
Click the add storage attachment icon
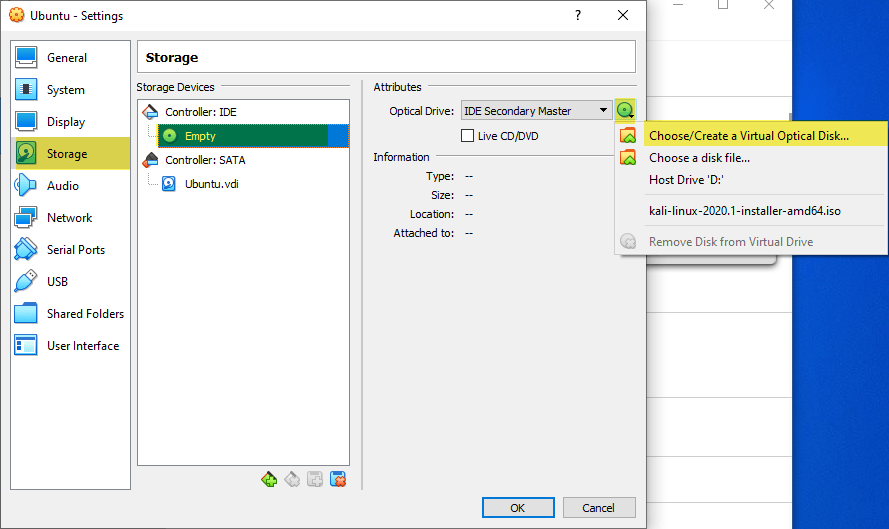point(315,479)
